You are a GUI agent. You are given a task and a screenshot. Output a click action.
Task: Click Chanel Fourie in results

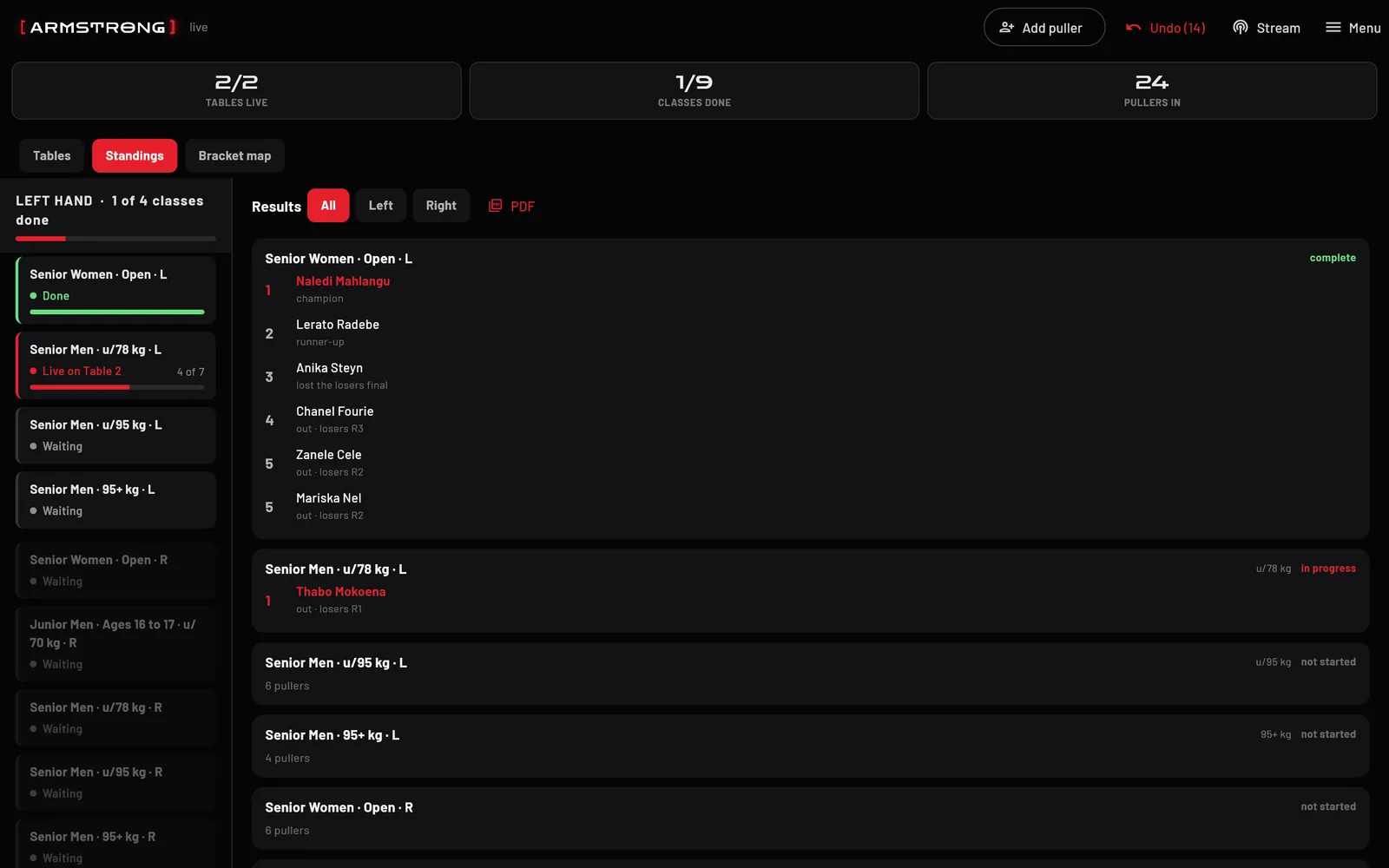334,411
